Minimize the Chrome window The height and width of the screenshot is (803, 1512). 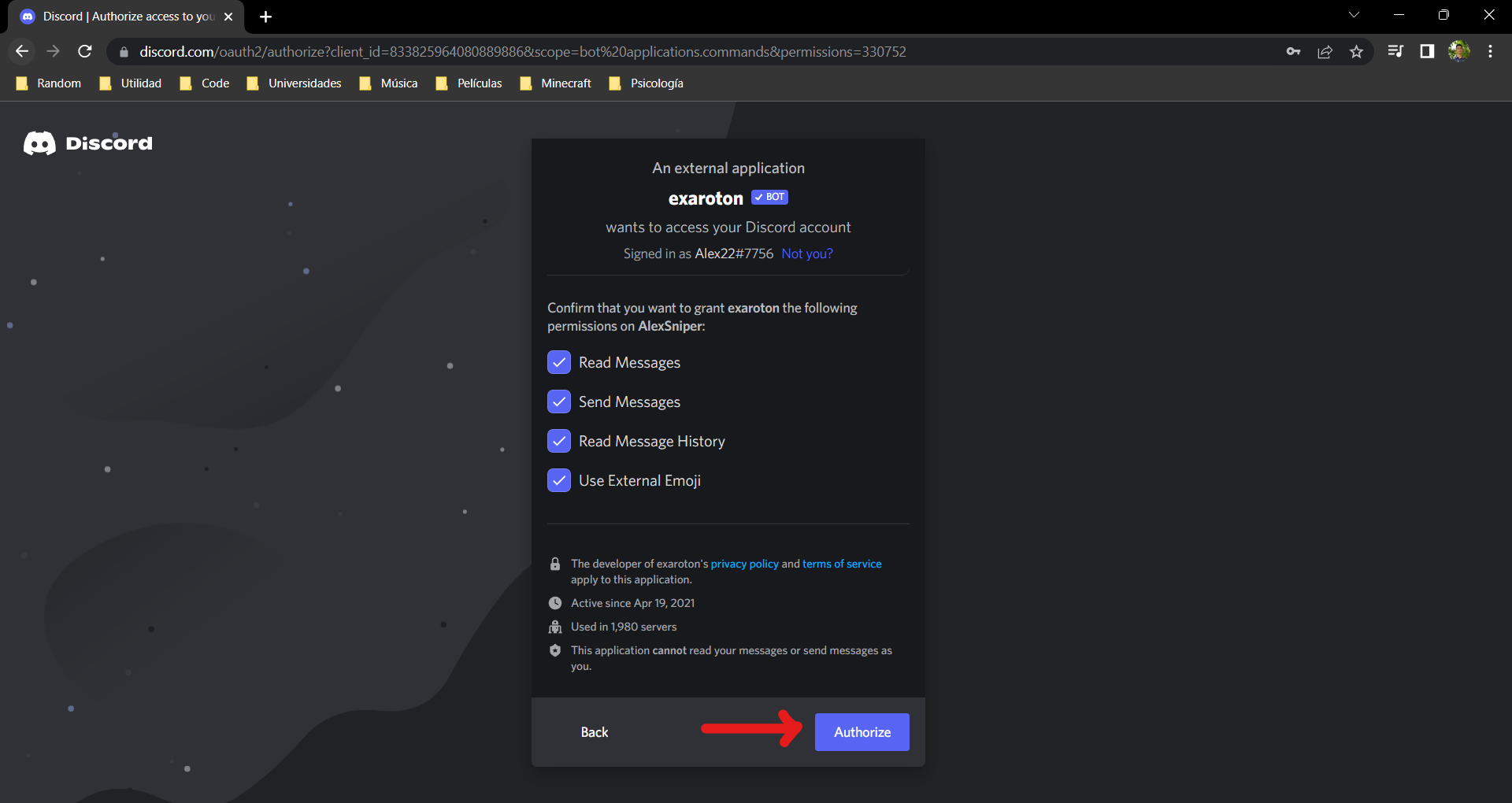[1399, 15]
